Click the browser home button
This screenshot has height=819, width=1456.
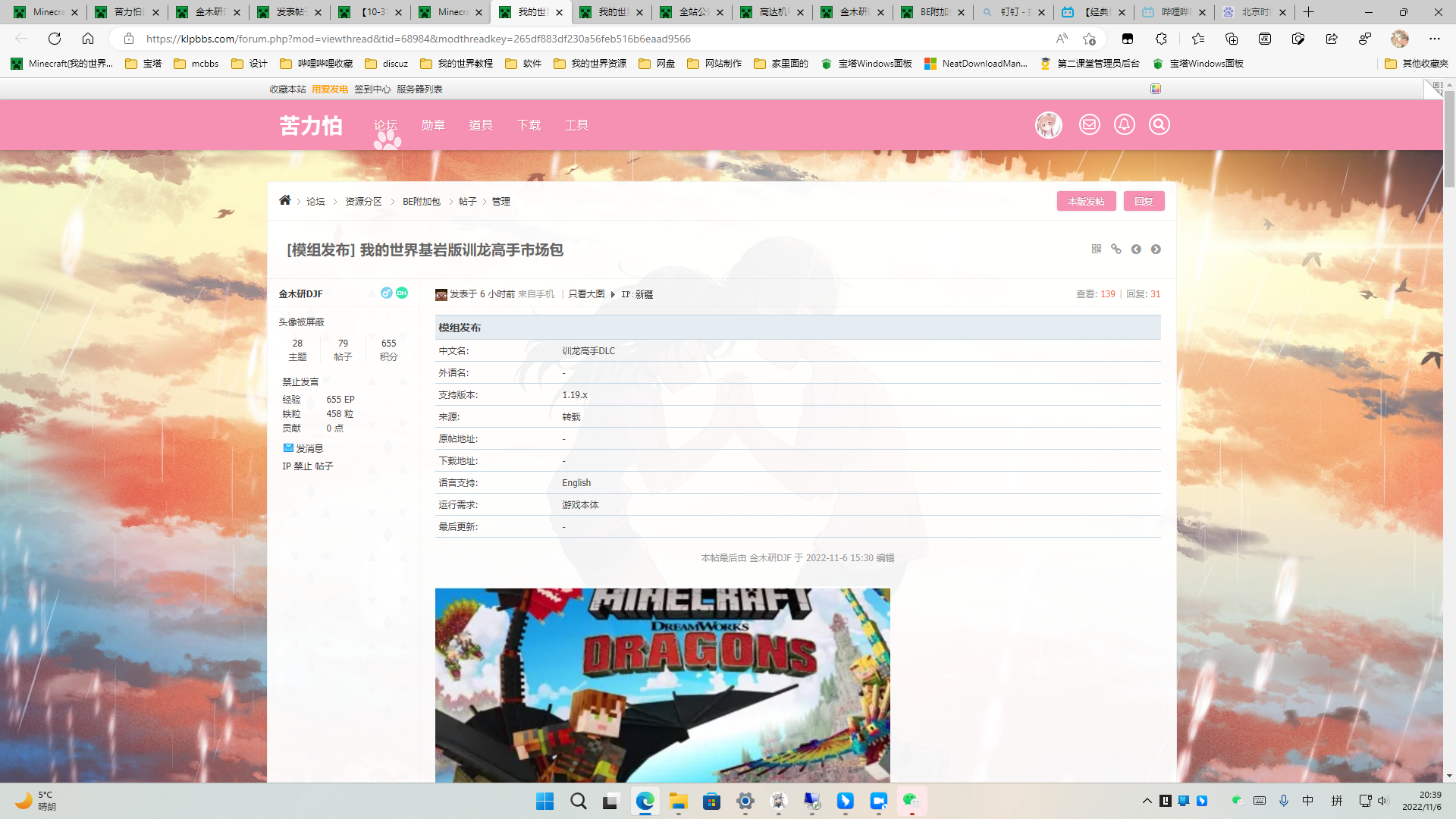click(x=88, y=39)
